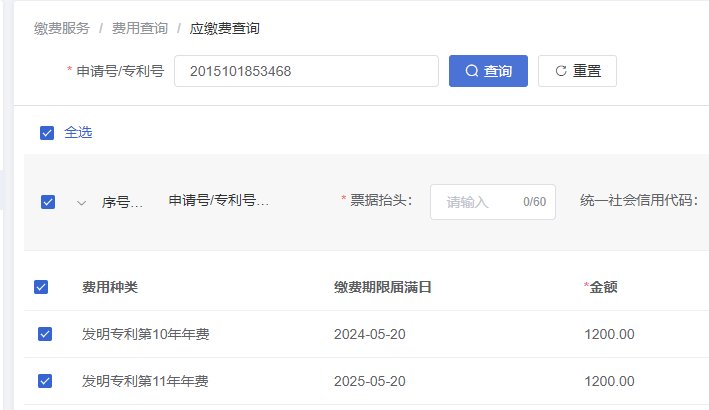Focus the 申请号/专利号 input field

click(x=307, y=71)
